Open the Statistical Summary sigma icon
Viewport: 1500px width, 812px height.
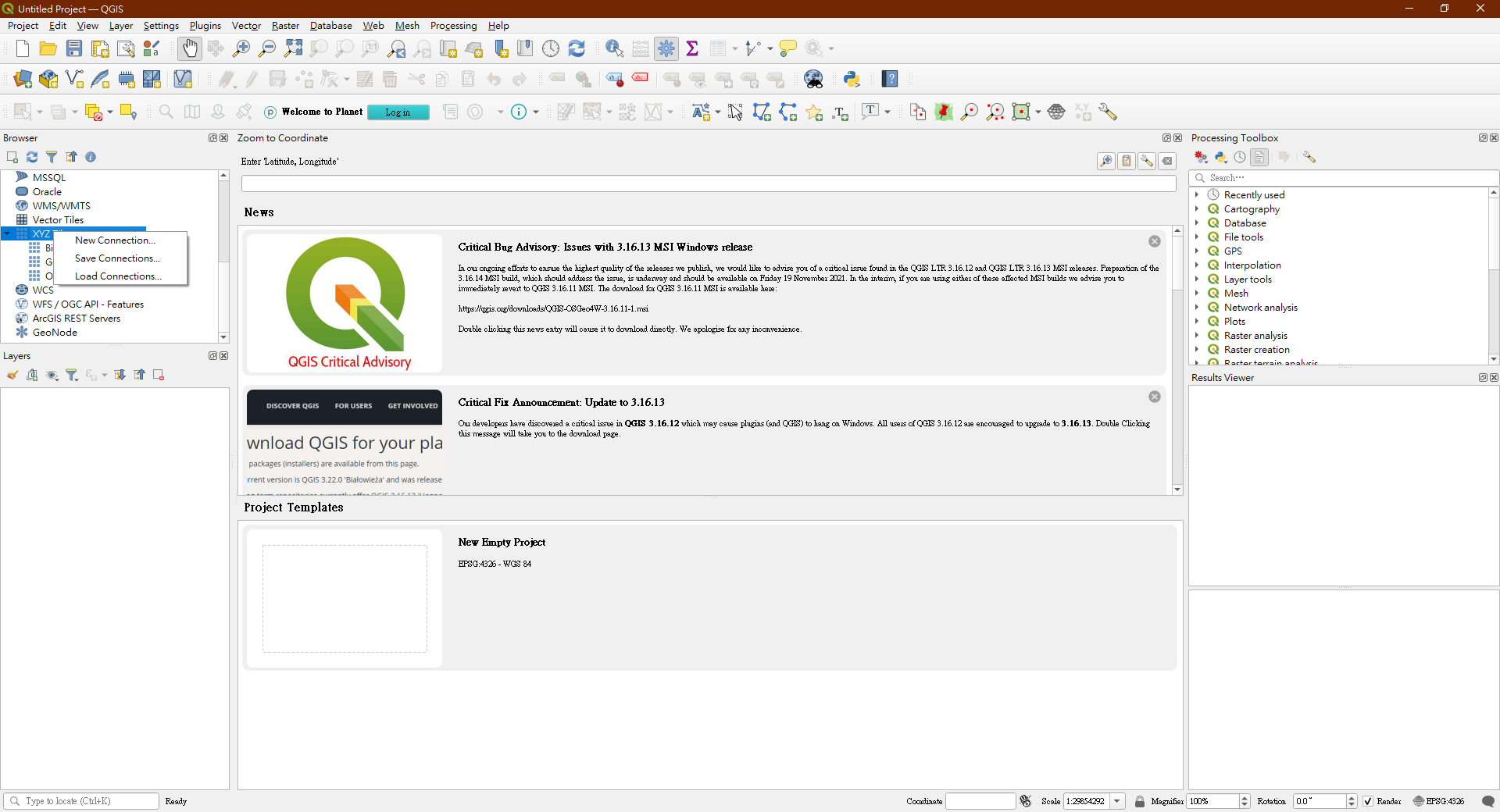pyautogui.click(x=692, y=48)
